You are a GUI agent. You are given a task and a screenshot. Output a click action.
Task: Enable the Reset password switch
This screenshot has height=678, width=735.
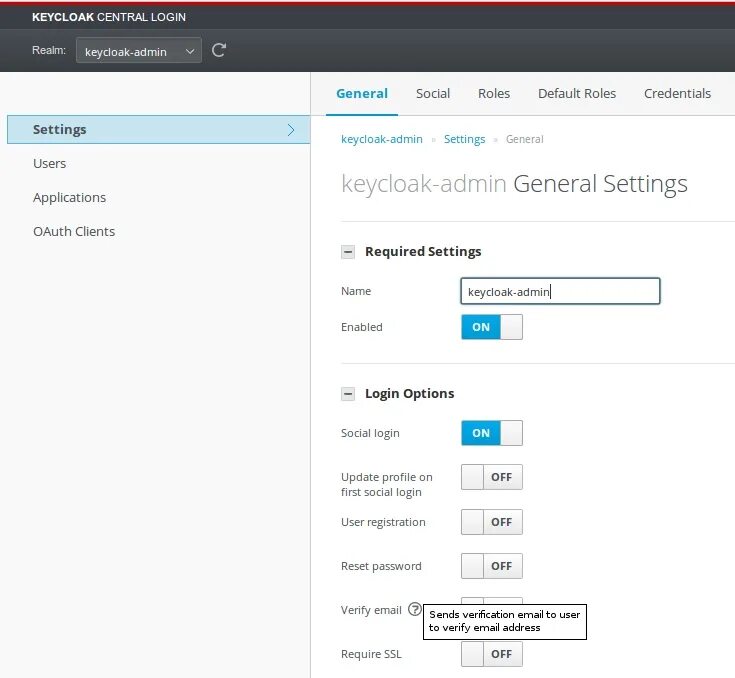492,566
